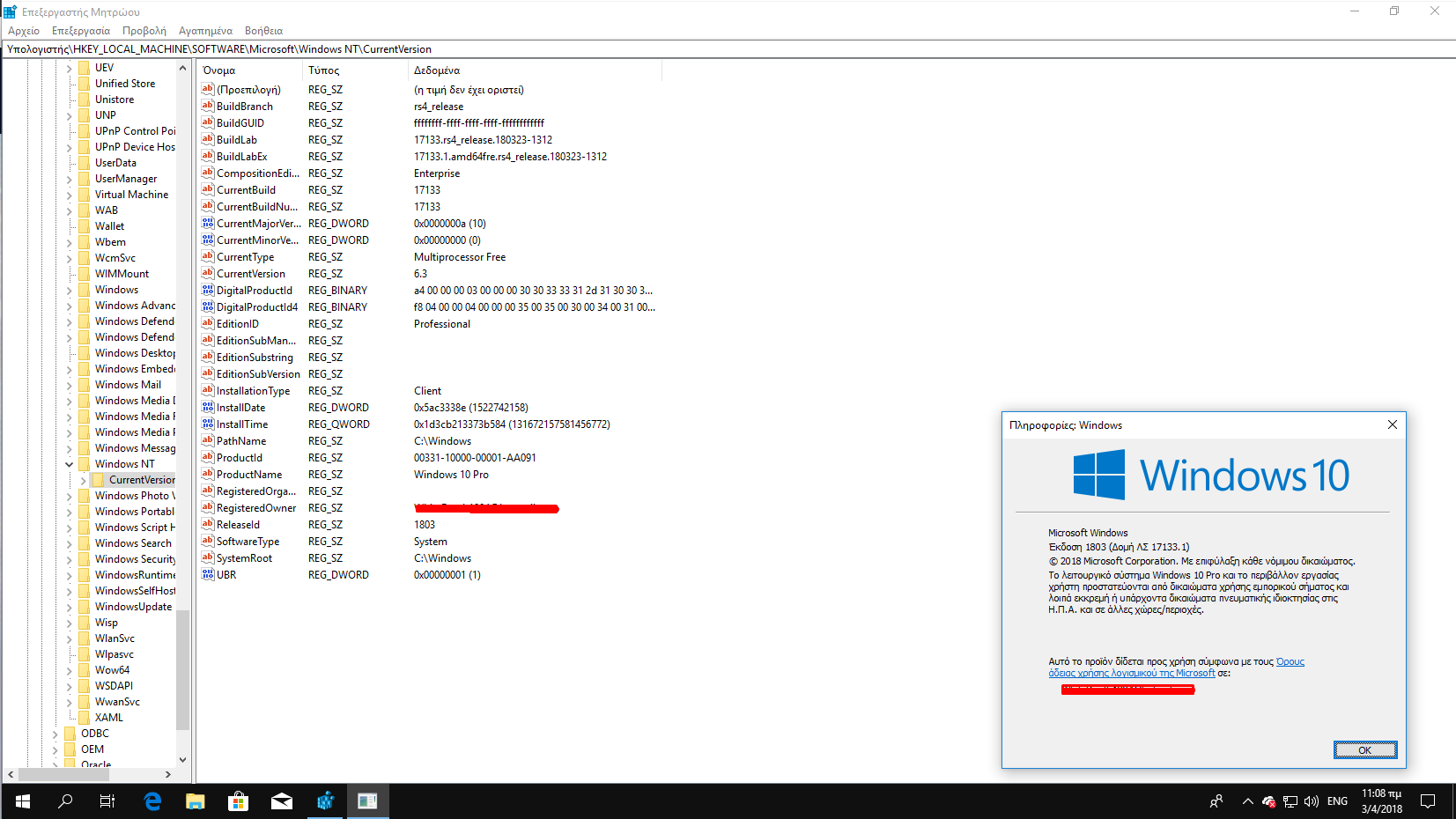Click the ODBC key folder icon
This screenshot has height=819, width=1456.
tap(70, 734)
